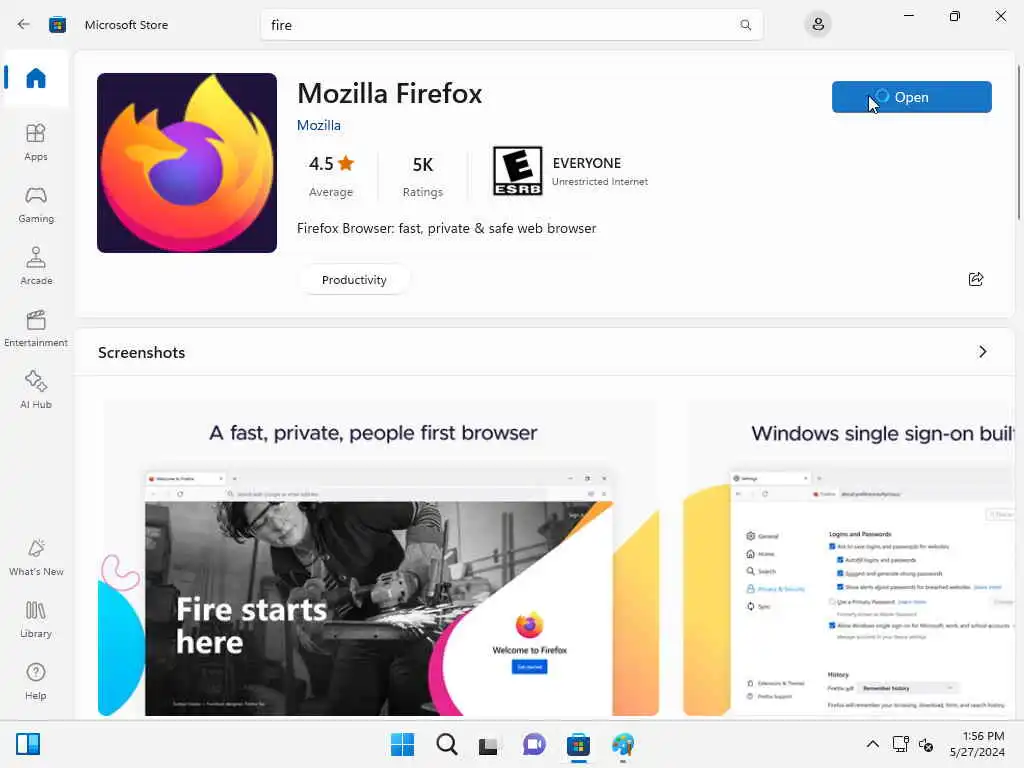Open the Arcade section
1024x768 pixels.
(36, 266)
